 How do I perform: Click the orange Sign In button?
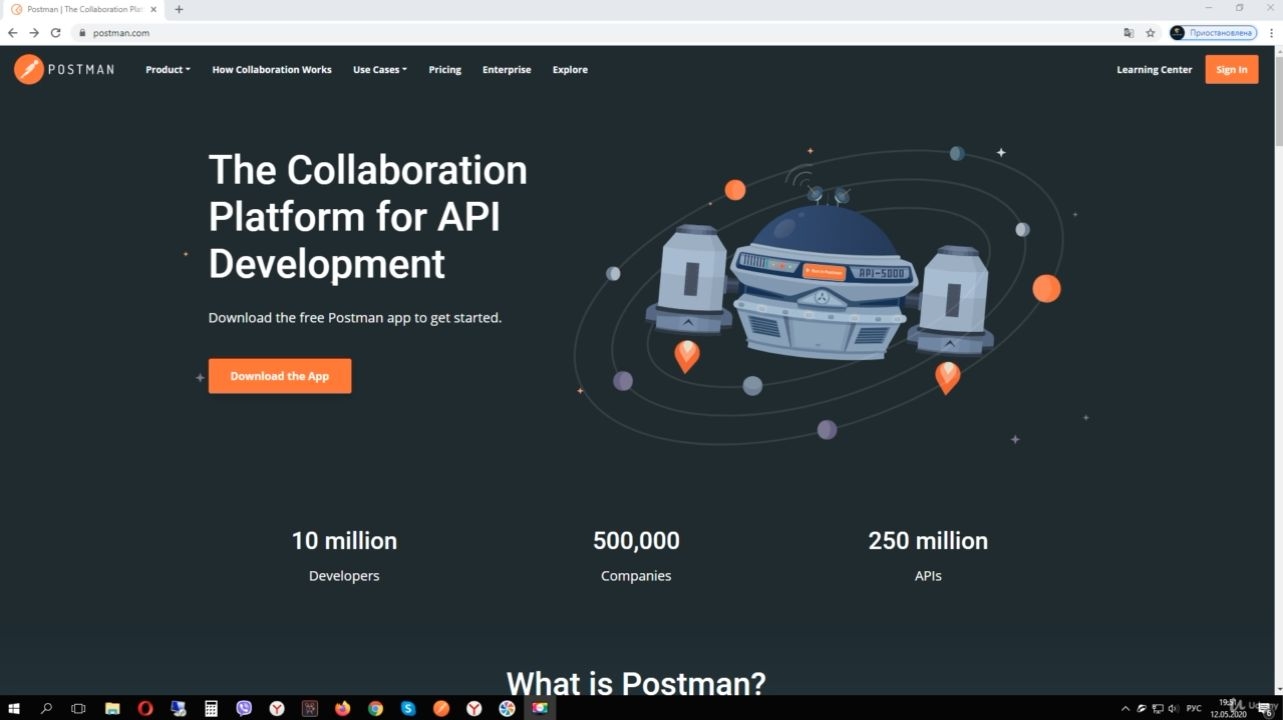point(1232,69)
